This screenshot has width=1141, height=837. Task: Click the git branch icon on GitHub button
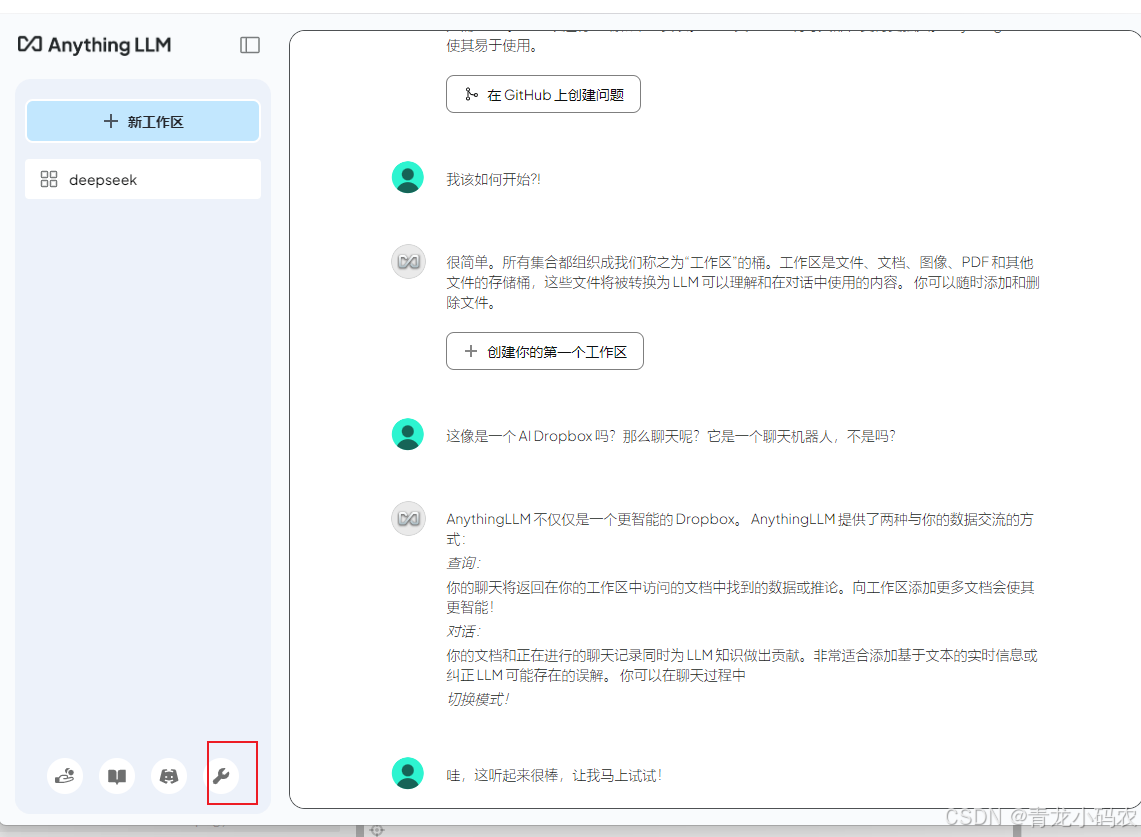[x=472, y=95]
